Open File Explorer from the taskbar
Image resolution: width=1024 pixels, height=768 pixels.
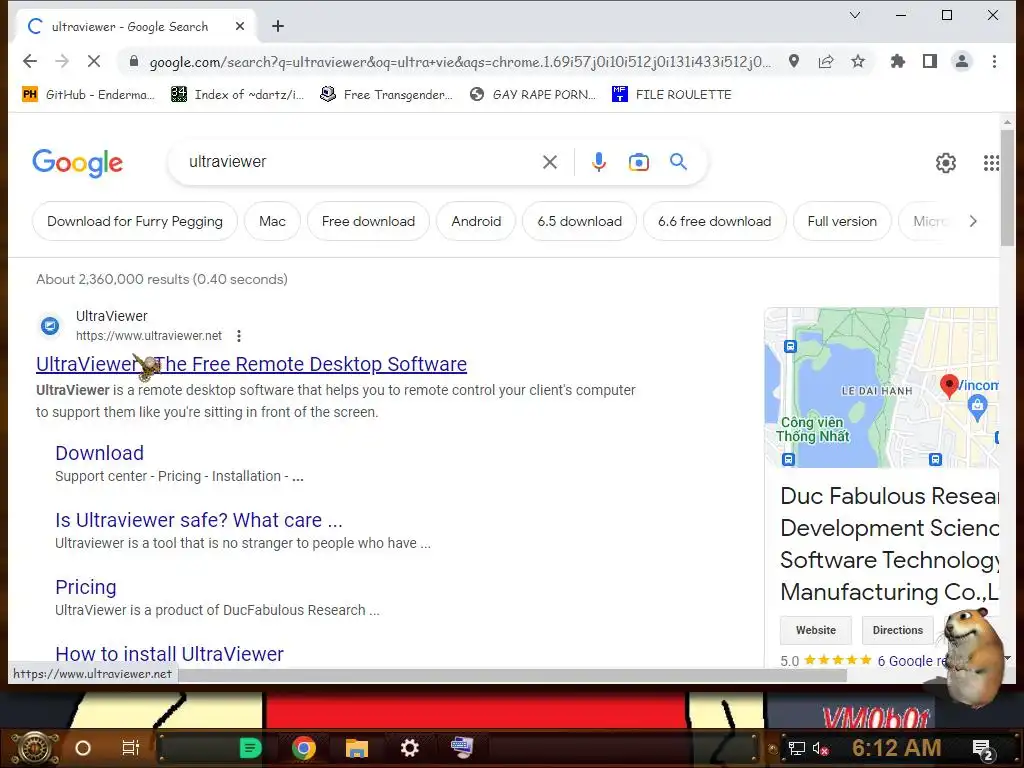pyautogui.click(x=357, y=748)
